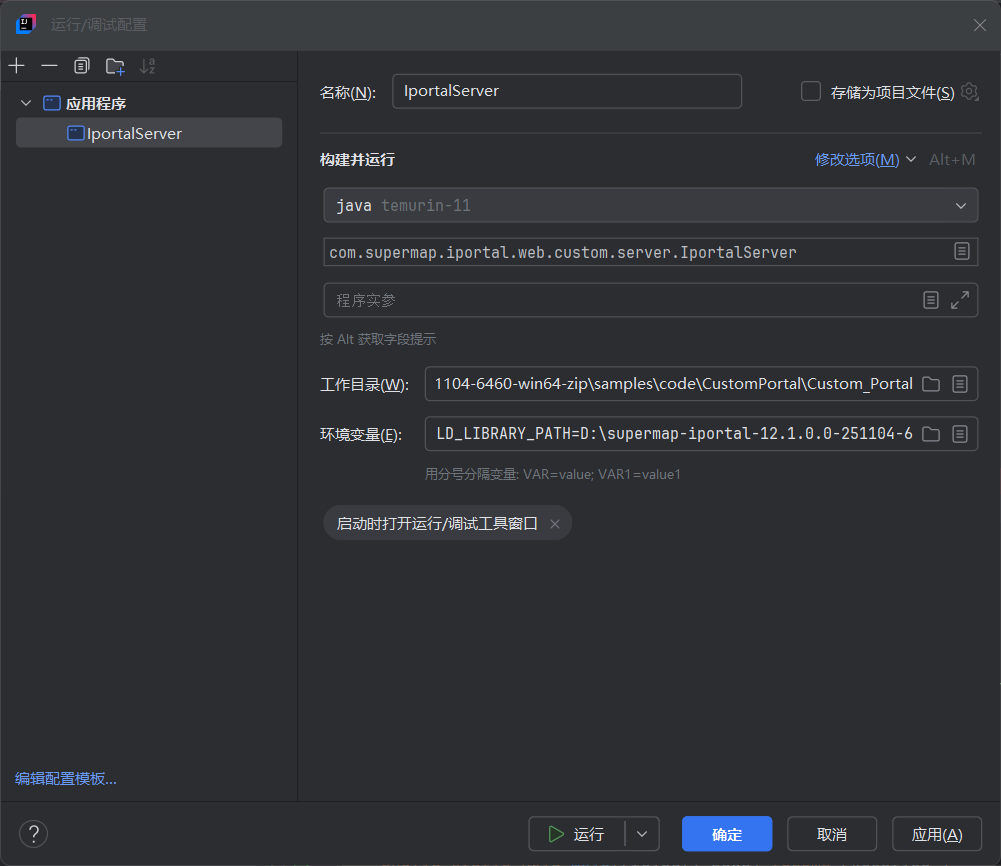The height and width of the screenshot is (866, 1001).
Task: Browse main class list icon
Action: (961, 252)
